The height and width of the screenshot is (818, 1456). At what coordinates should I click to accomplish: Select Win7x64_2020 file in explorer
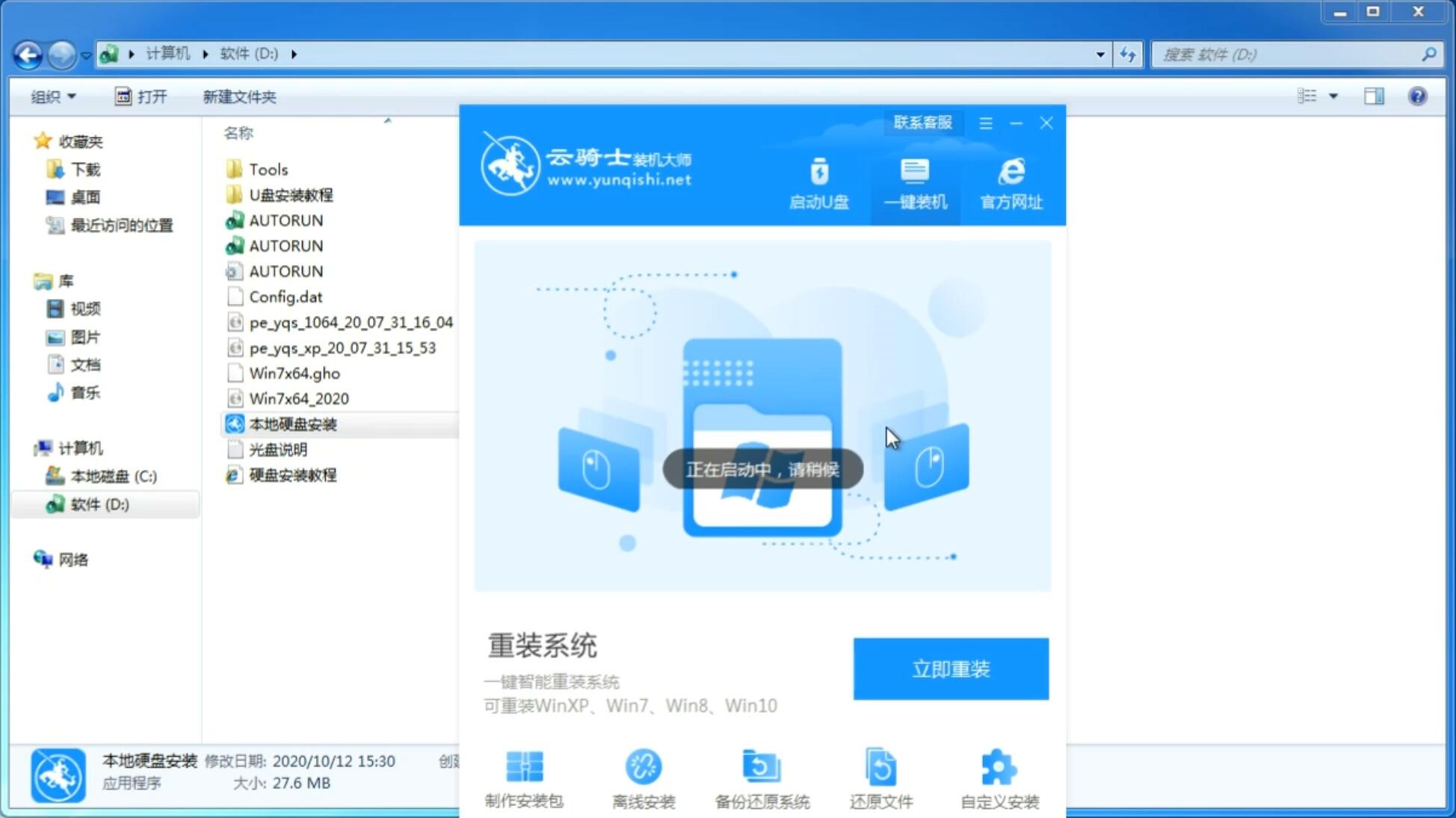pos(298,398)
